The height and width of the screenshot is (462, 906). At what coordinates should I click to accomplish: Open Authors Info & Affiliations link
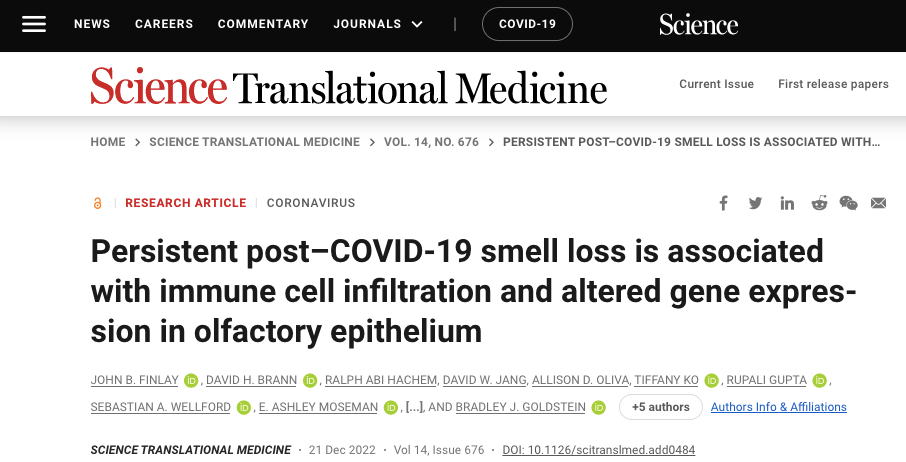coord(778,407)
